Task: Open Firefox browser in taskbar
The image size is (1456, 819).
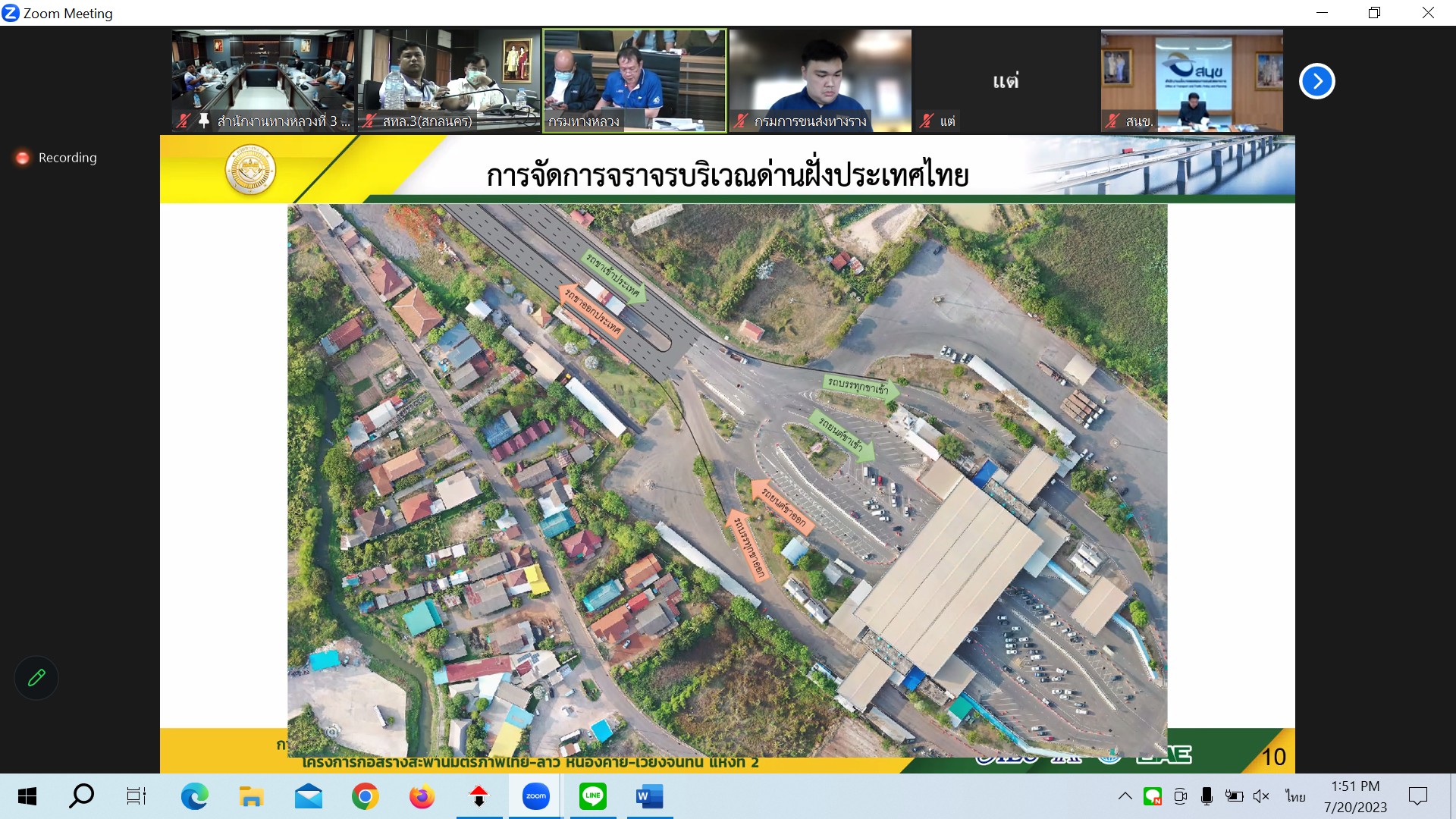Action: click(422, 796)
